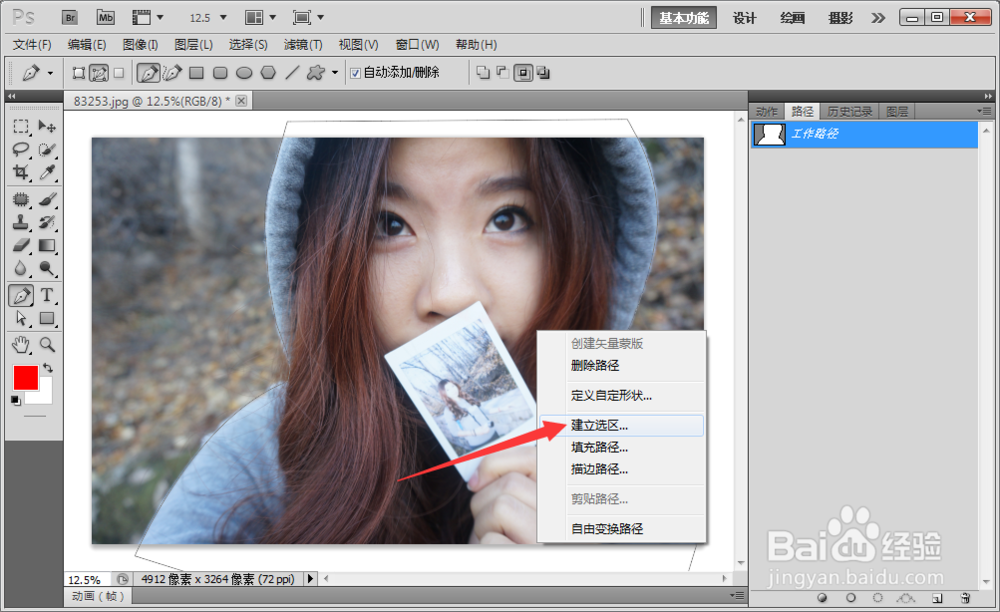This screenshot has width=1000, height=612.
Task: Enable the Paths mode option
Action: click(98, 73)
